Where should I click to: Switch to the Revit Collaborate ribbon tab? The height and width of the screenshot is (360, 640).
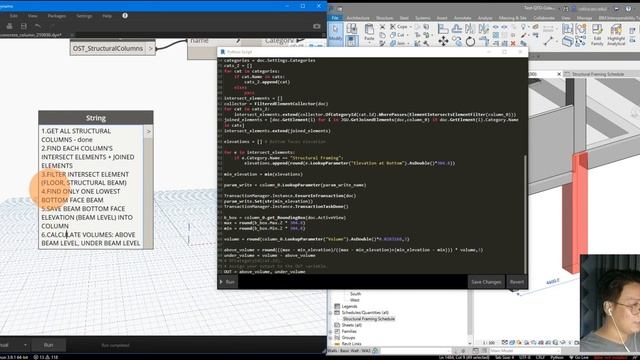point(544,18)
